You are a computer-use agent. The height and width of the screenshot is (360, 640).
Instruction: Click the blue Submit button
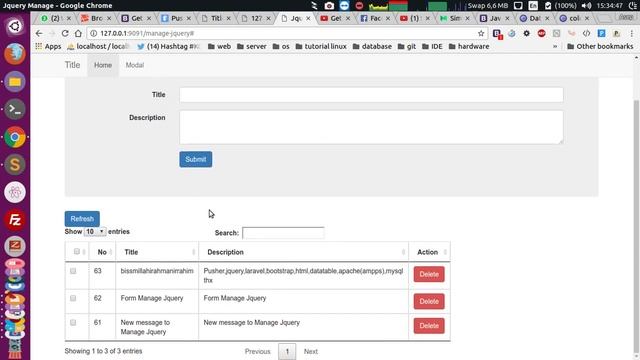(x=196, y=159)
